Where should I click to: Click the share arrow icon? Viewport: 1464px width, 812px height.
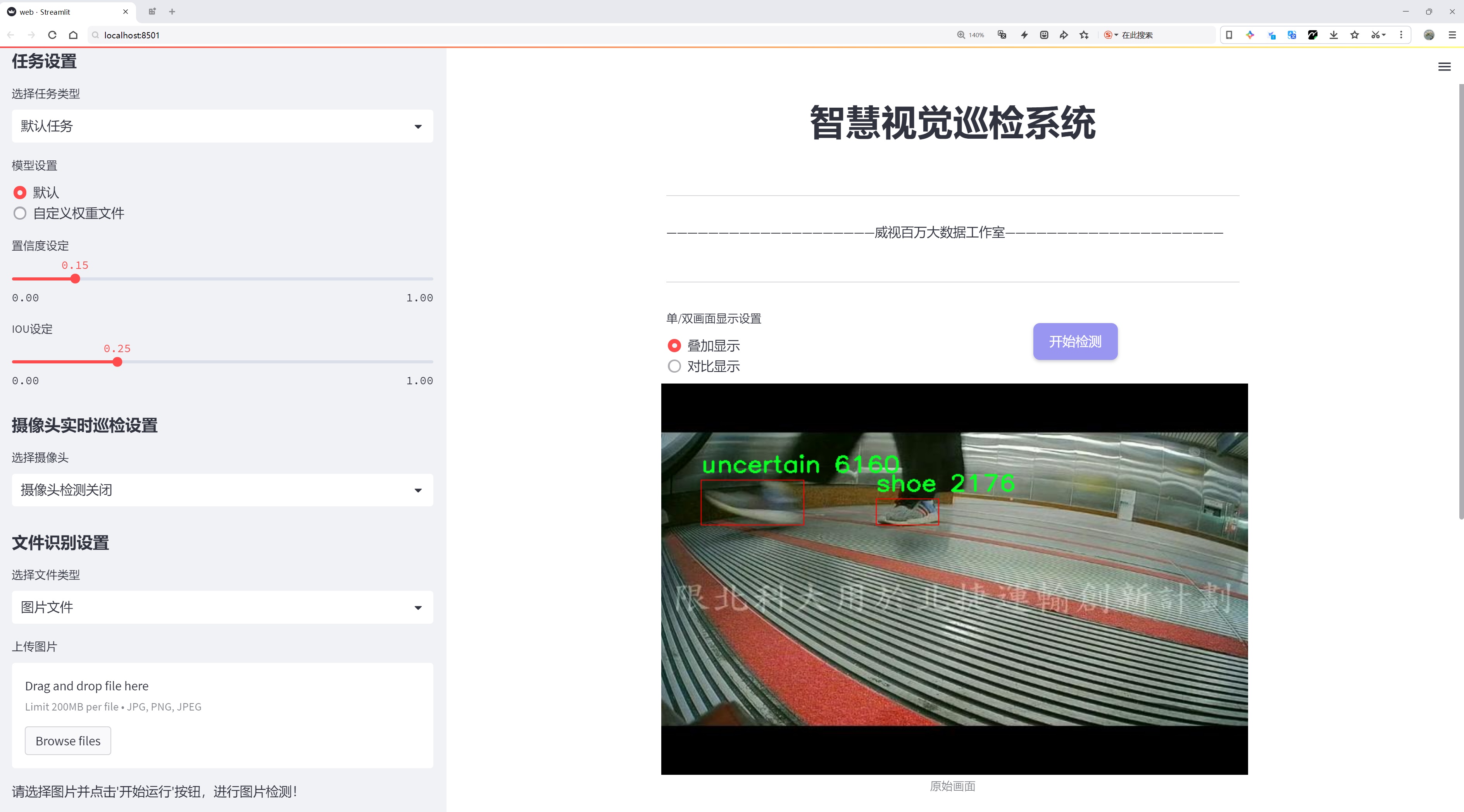[x=1064, y=35]
